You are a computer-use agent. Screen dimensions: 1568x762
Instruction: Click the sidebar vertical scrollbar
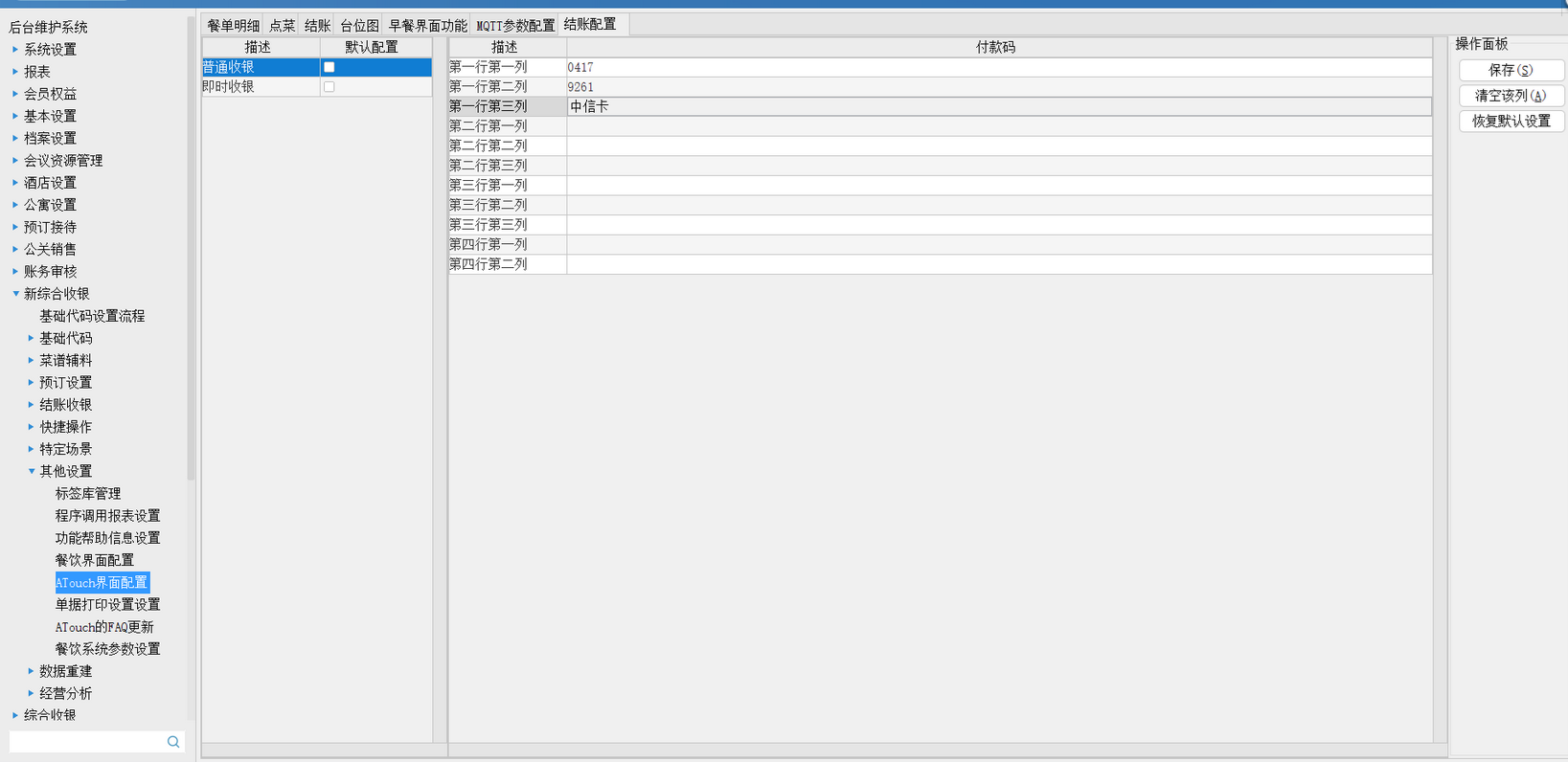pos(191,249)
